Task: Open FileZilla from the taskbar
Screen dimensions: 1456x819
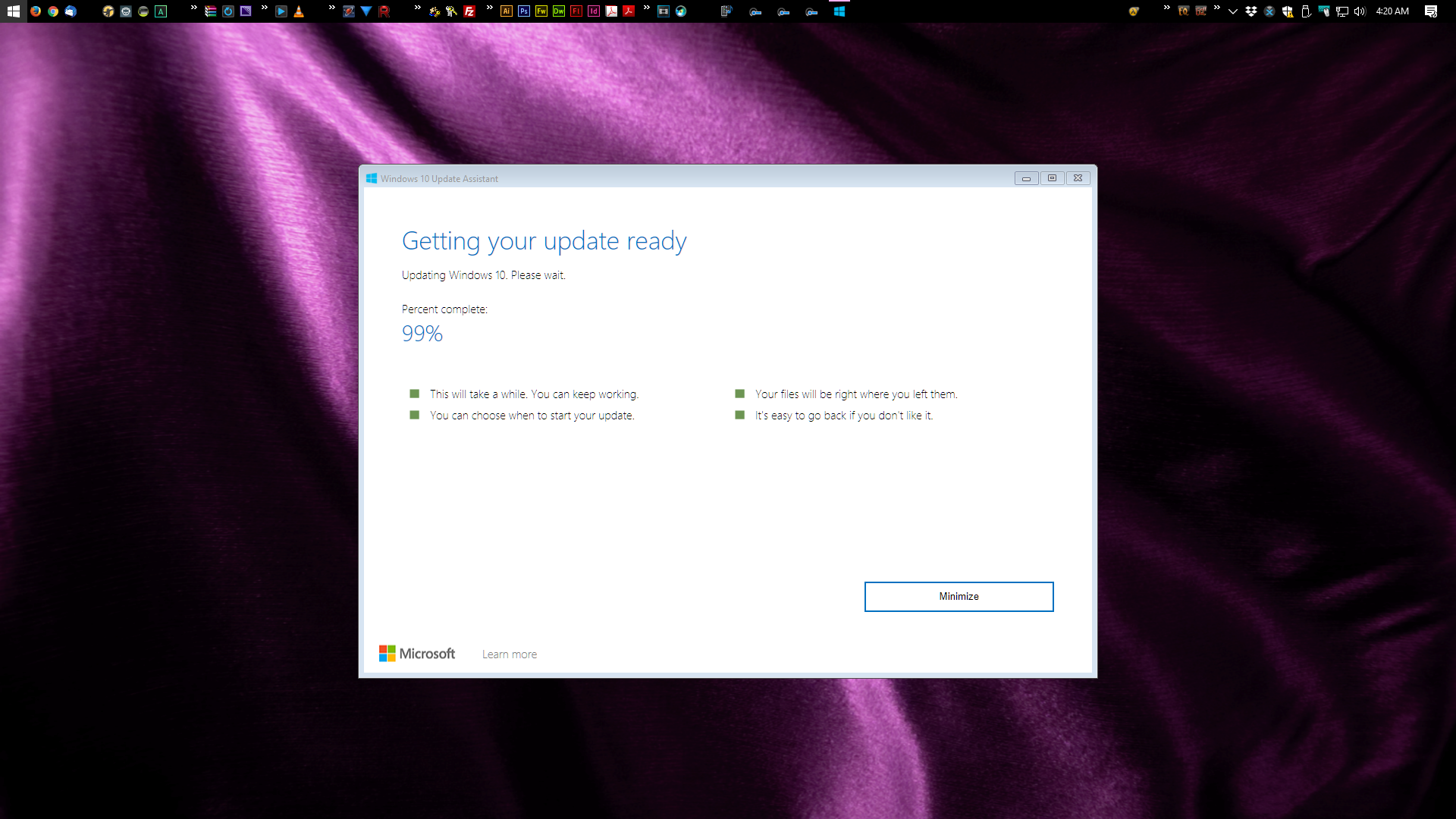Action: tap(469, 11)
